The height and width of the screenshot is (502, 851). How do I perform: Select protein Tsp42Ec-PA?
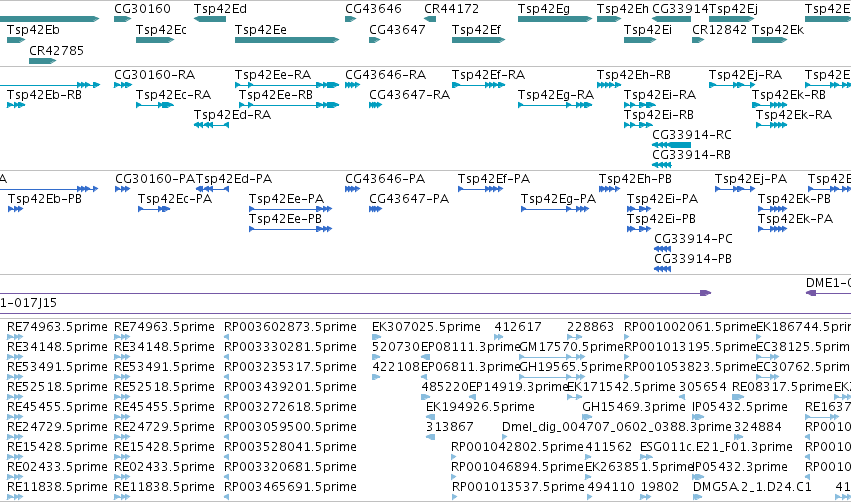(x=175, y=199)
